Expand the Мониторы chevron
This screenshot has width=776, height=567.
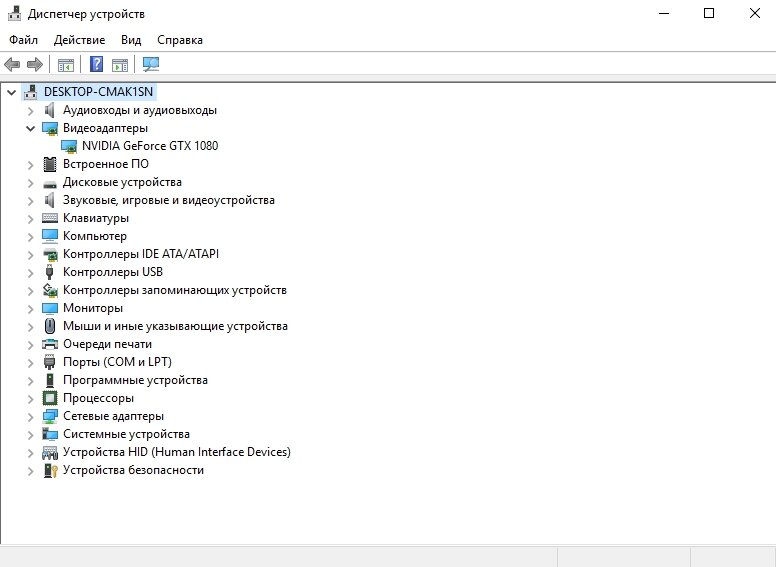tap(31, 309)
